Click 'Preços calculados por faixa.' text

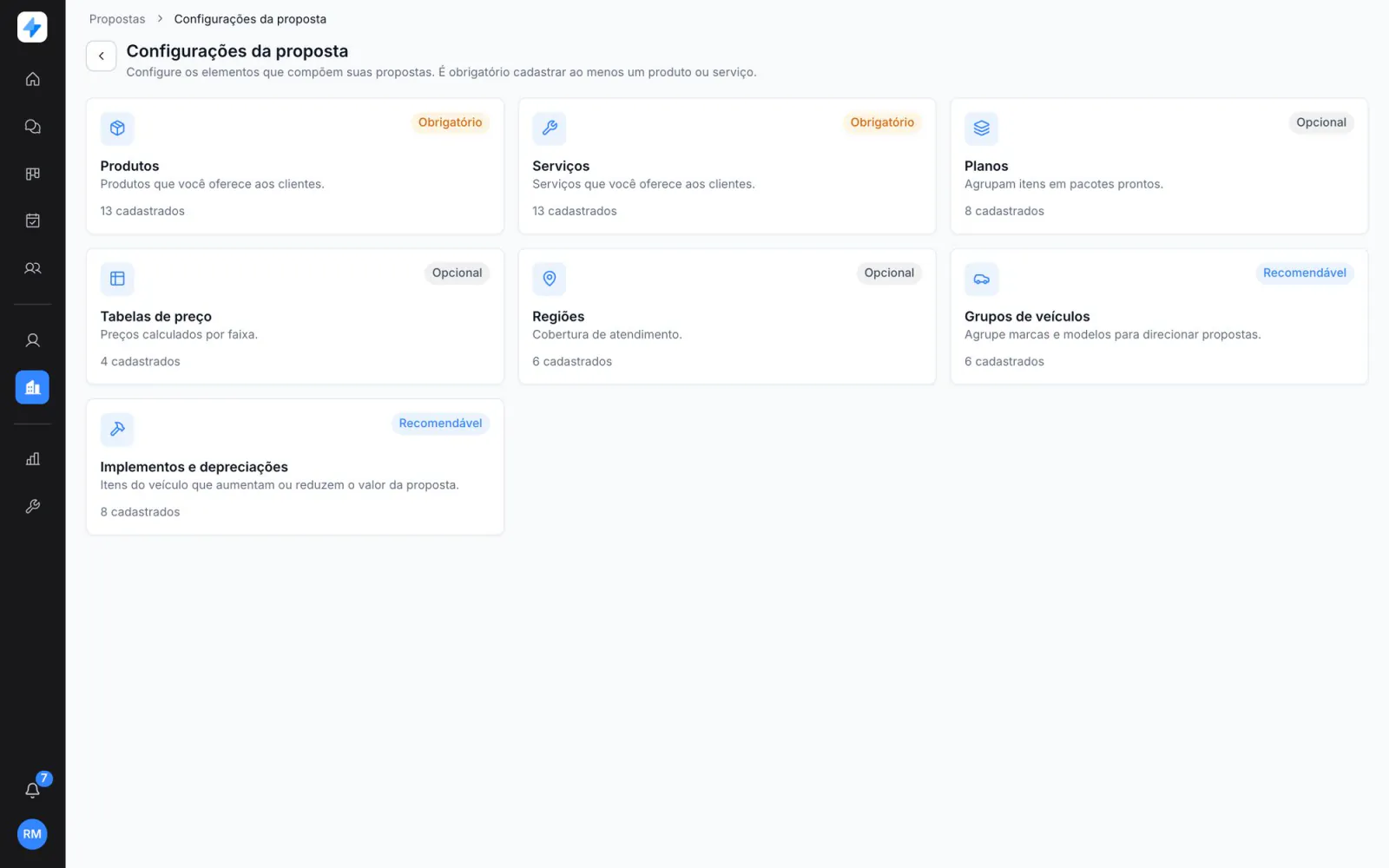pyautogui.click(x=179, y=334)
